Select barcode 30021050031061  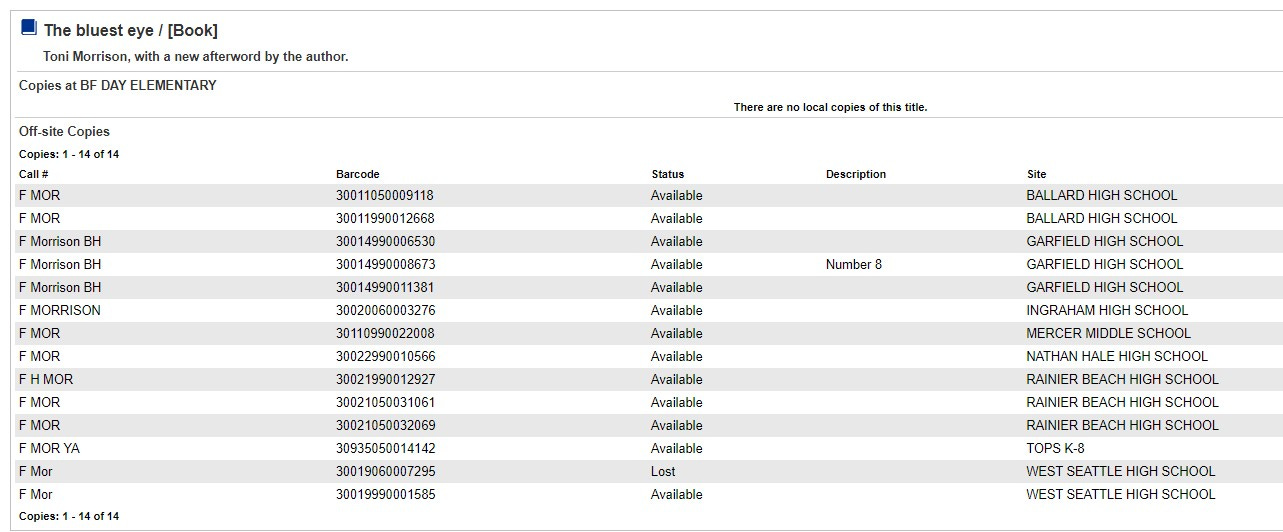(x=385, y=403)
